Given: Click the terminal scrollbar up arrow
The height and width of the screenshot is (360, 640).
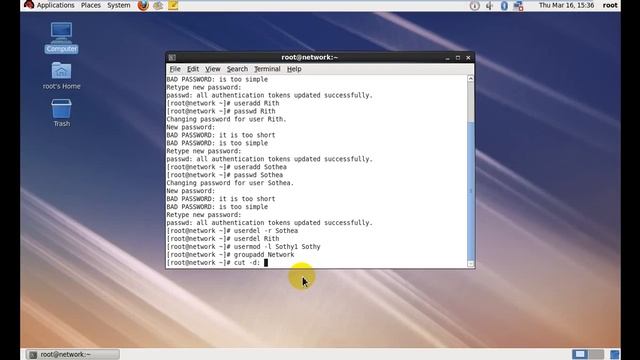Looking at the screenshot, I should click(471, 78).
